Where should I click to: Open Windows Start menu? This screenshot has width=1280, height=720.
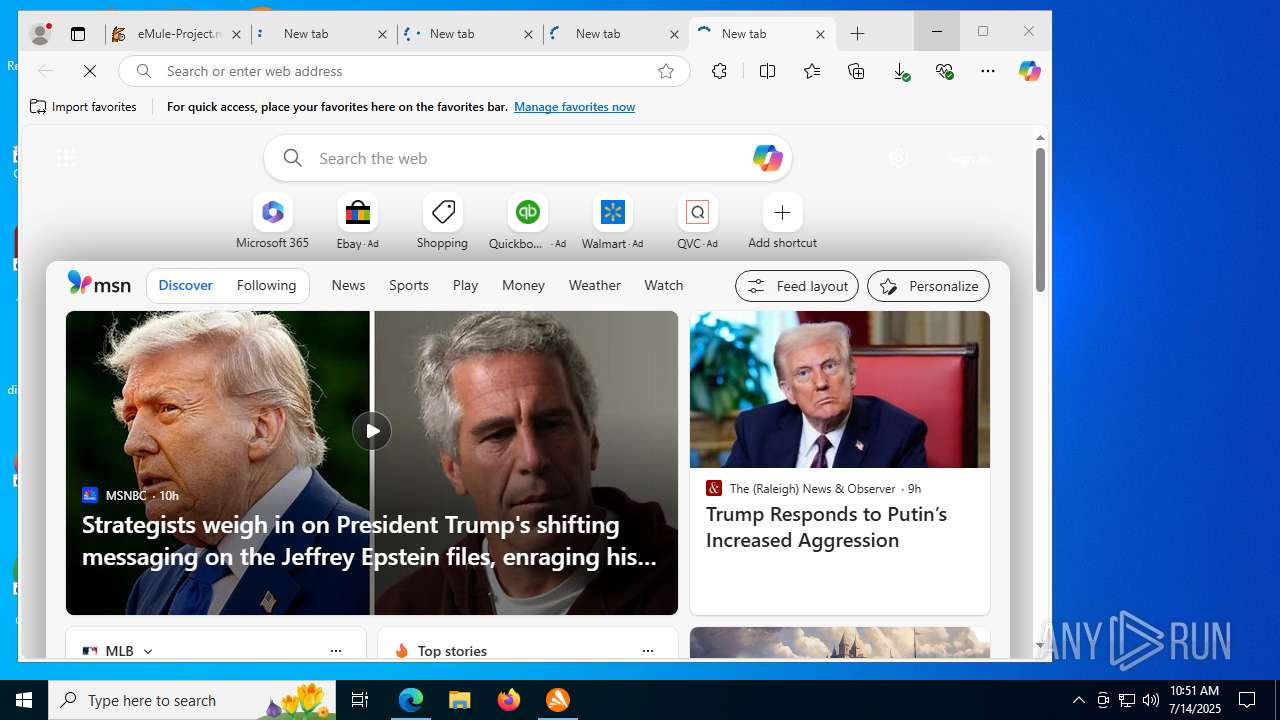point(24,700)
